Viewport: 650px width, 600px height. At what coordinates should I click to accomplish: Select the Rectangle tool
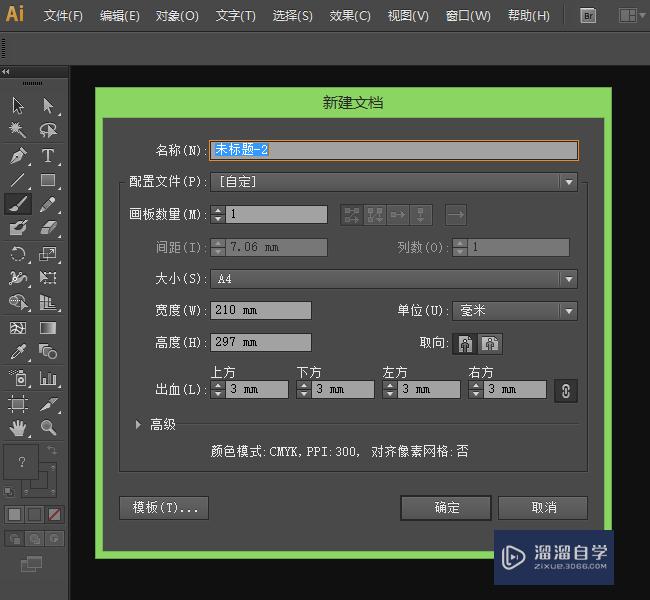click(48, 180)
